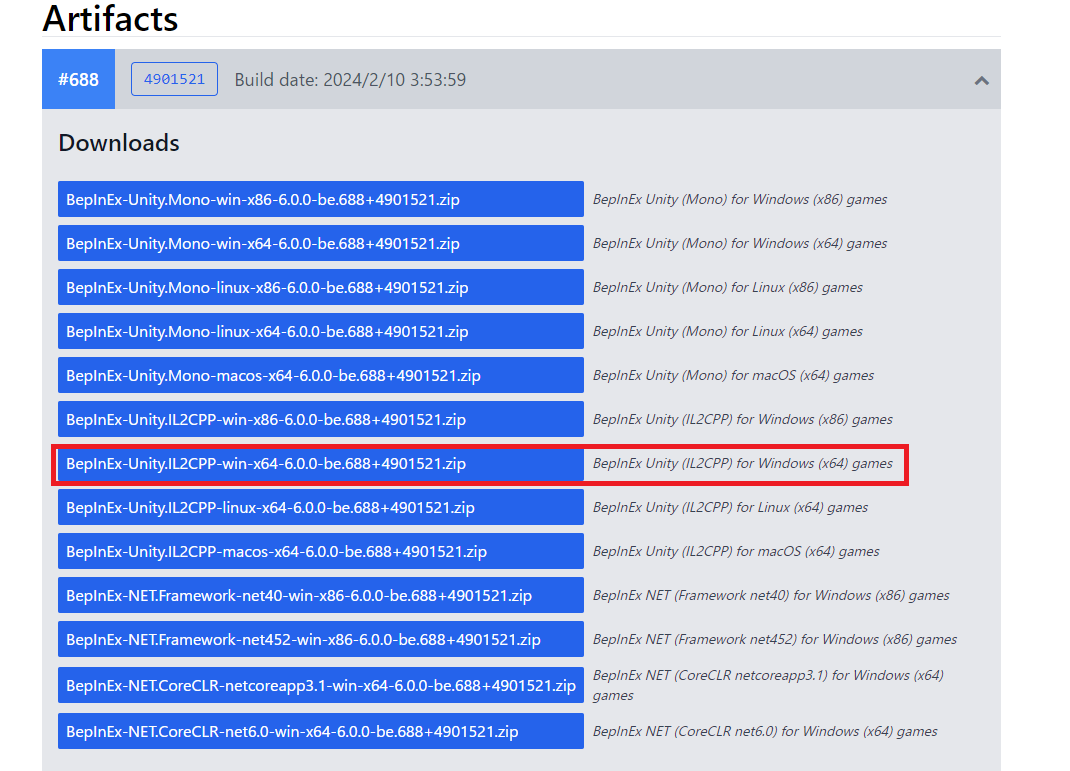Collapse build #688 with the chevron arrow

click(x=981, y=80)
